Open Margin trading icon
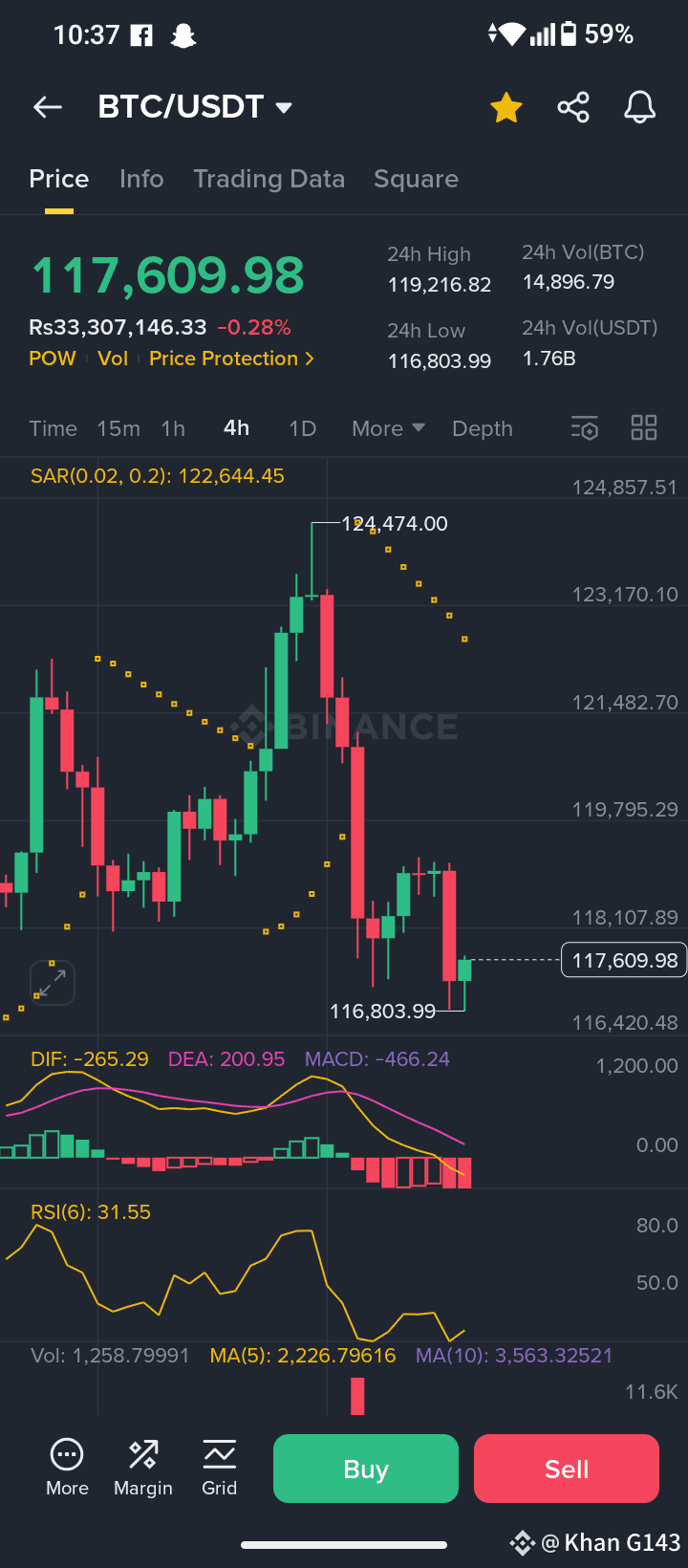 tap(143, 1468)
